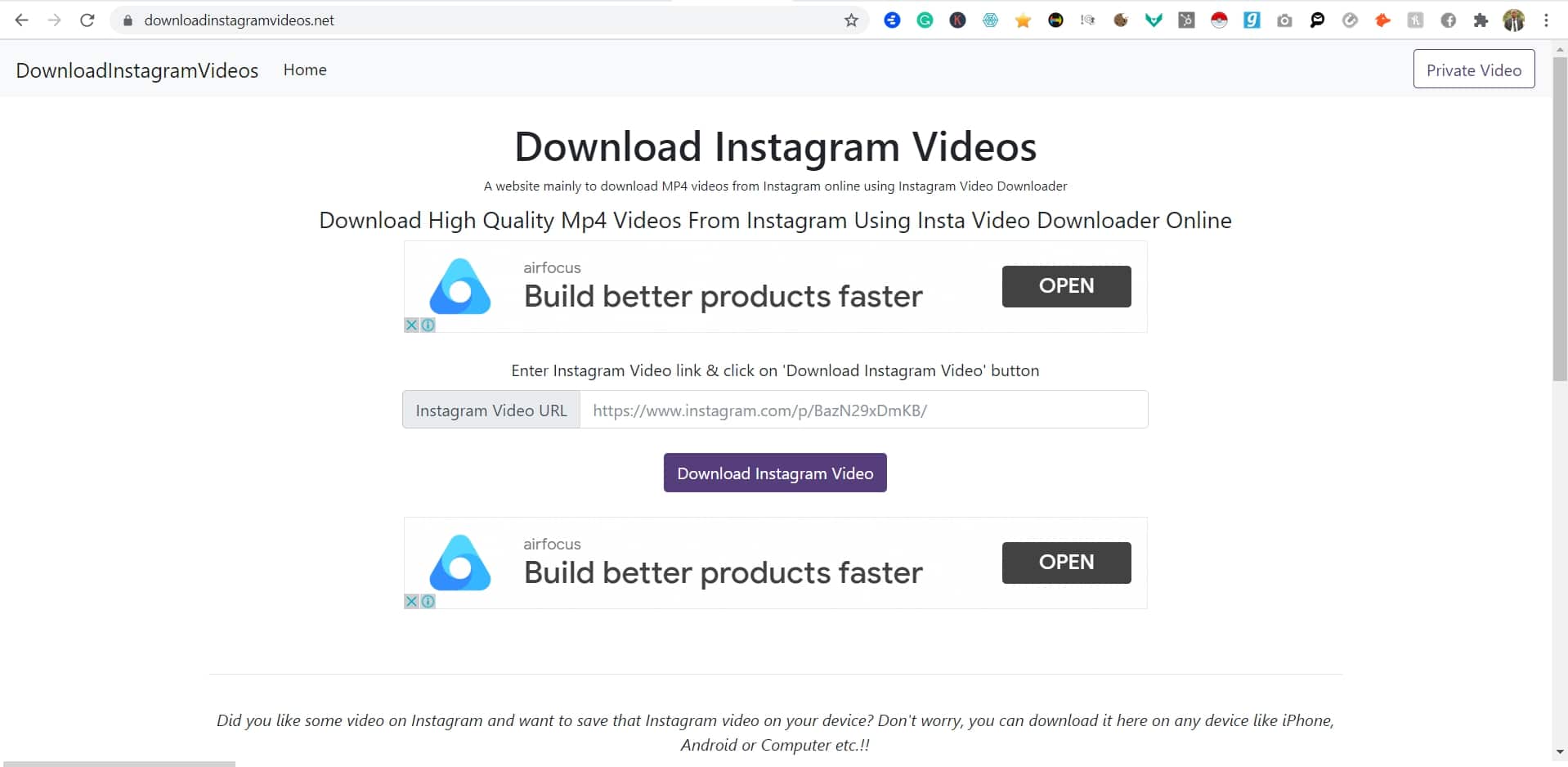This screenshot has height=767, width=1568.
Task: Click the scroll down arrow
Action: pos(1560,751)
